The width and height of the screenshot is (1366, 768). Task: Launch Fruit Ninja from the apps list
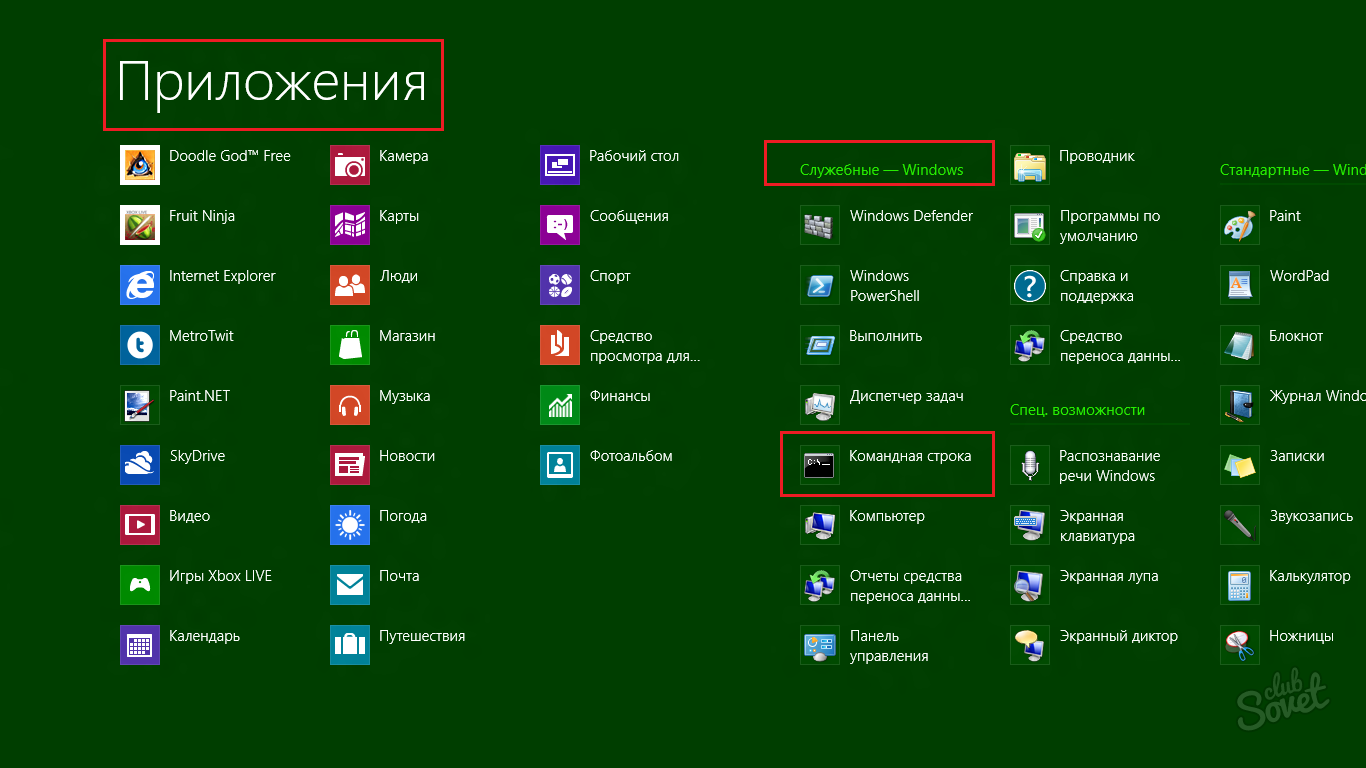coord(140,225)
